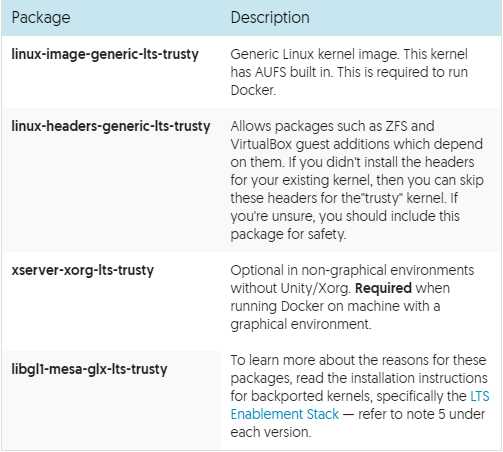Click the ZFS and VirtualBox headers description

357,180
